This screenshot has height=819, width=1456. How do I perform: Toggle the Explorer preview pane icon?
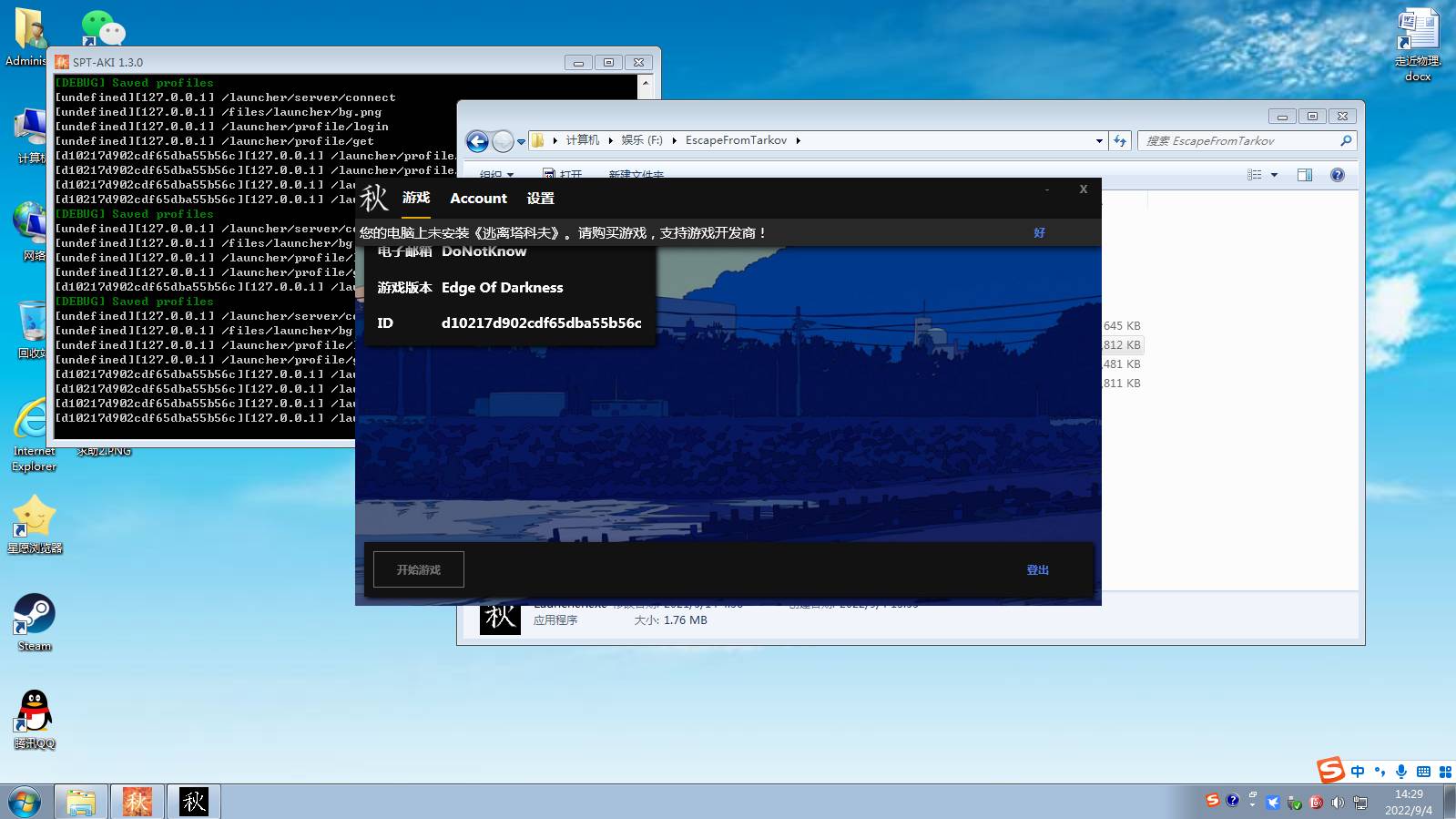coord(1304,175)
